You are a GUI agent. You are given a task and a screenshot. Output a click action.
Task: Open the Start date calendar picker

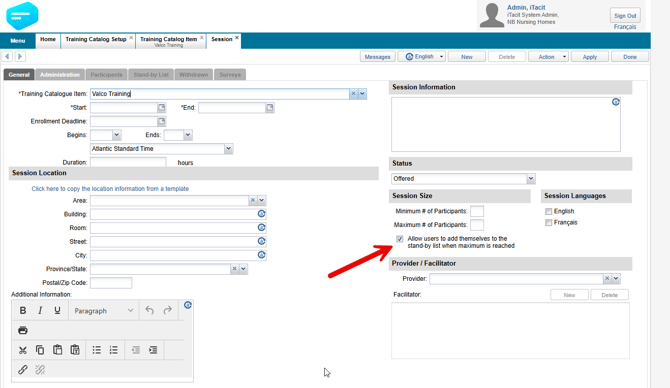[x=162, y=107]
